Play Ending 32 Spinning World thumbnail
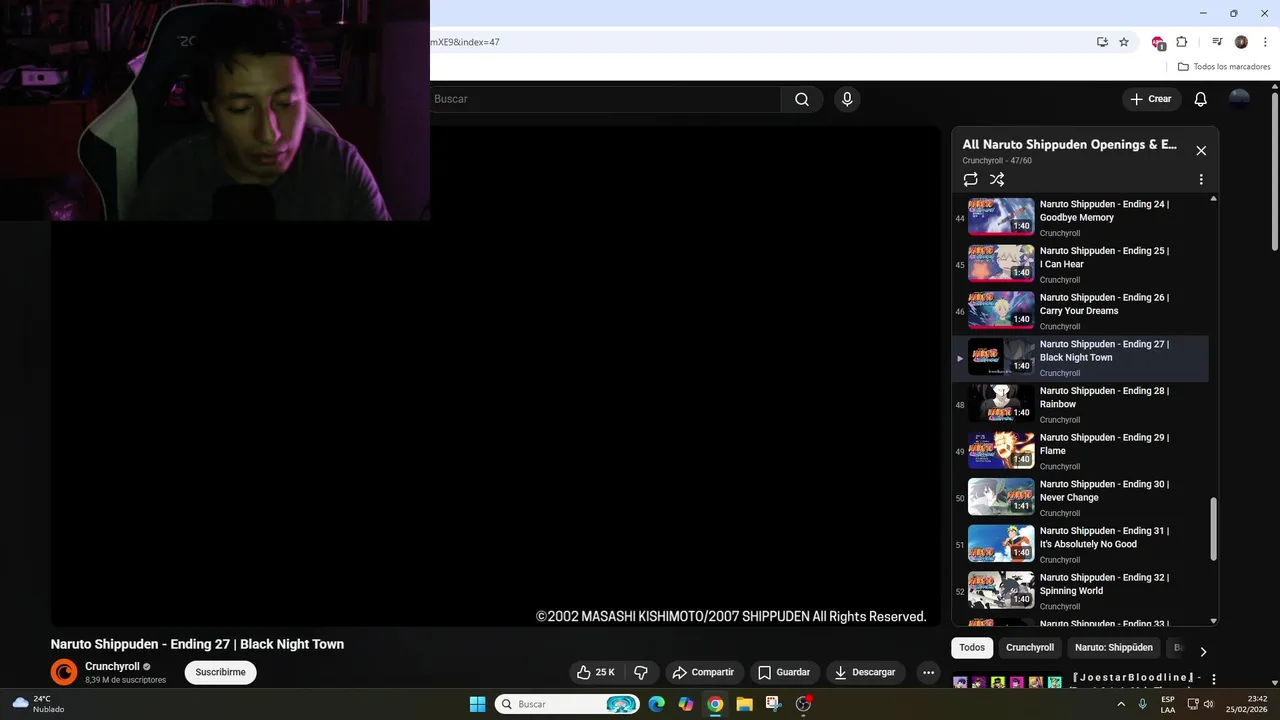 pos(1001,590)
